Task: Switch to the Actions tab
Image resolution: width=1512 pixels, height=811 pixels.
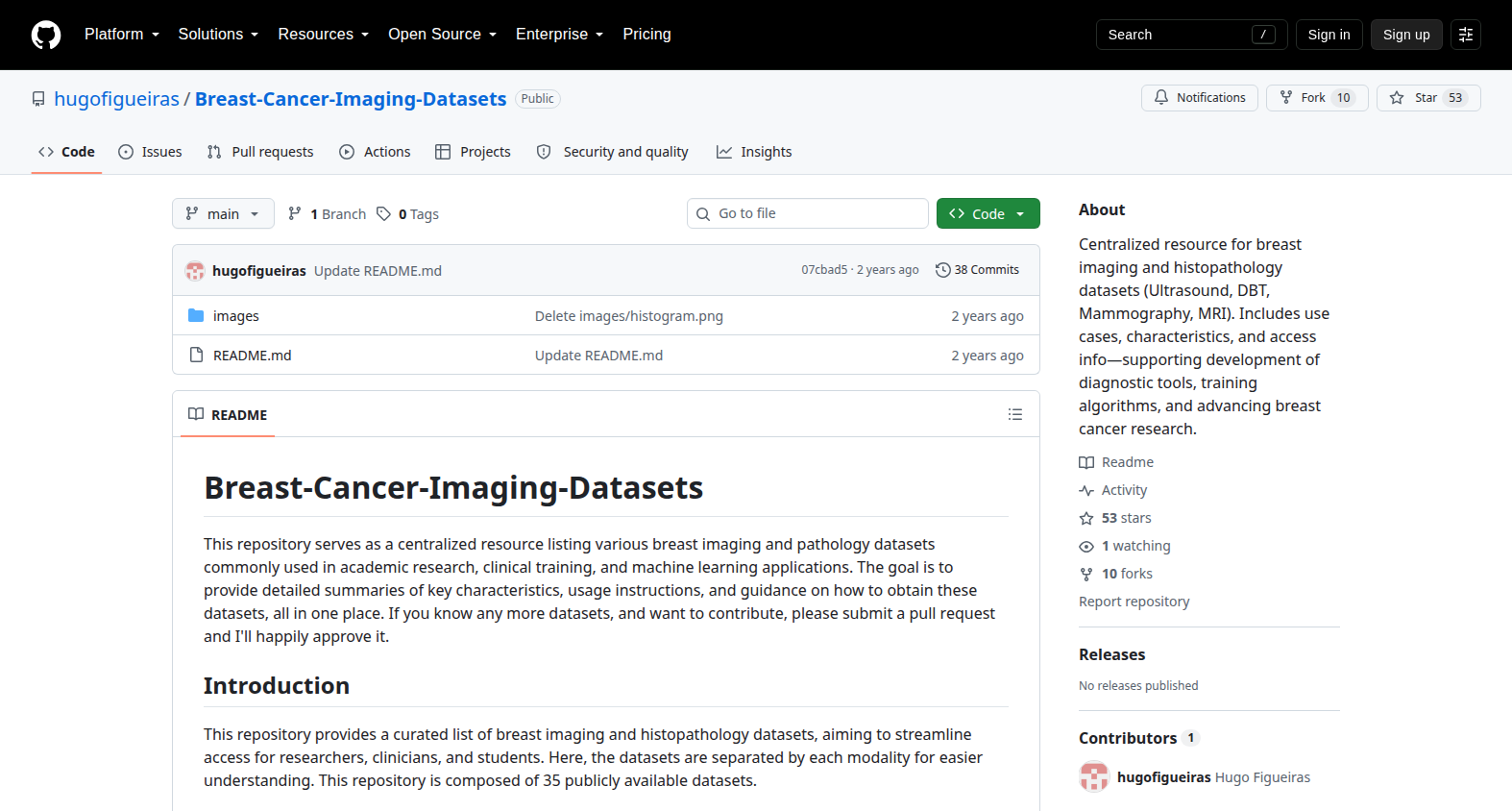Action: [x=375, y=152]
